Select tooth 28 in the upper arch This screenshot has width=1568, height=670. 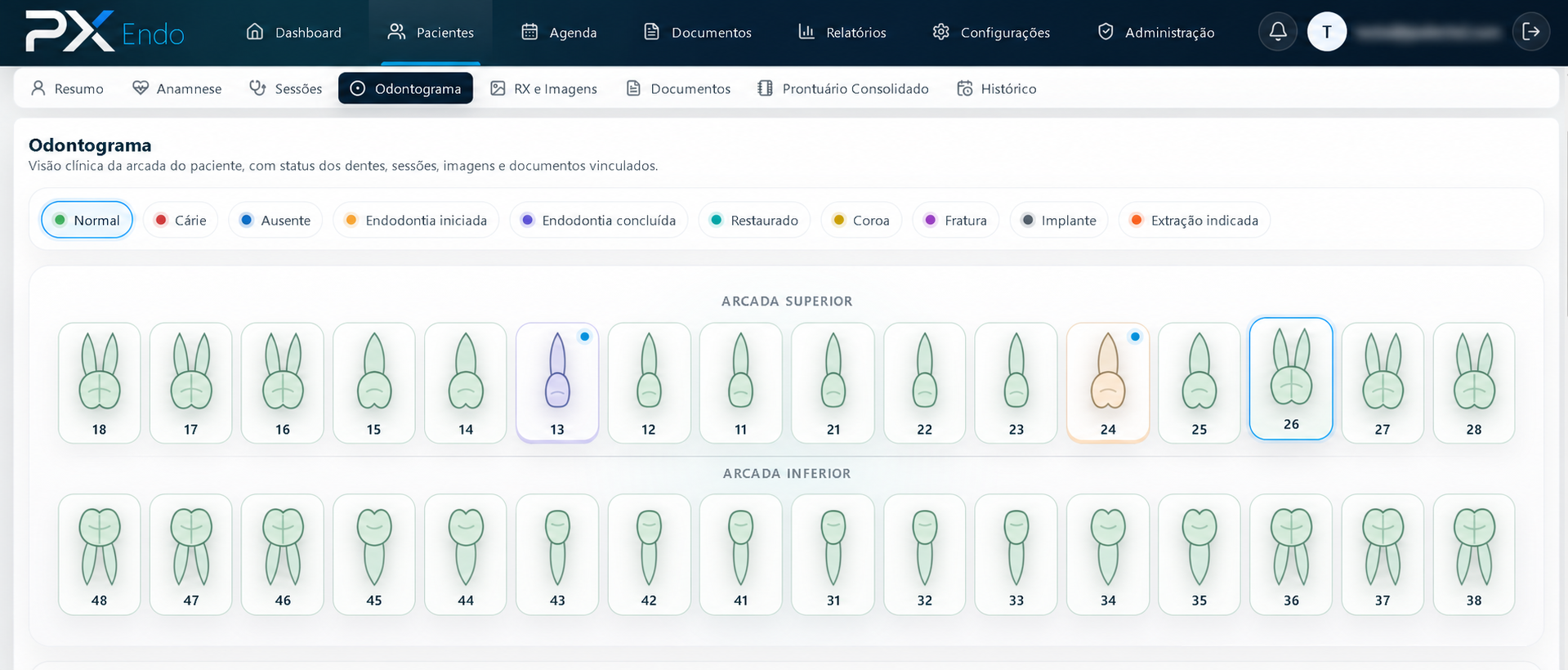(1474, 383)
